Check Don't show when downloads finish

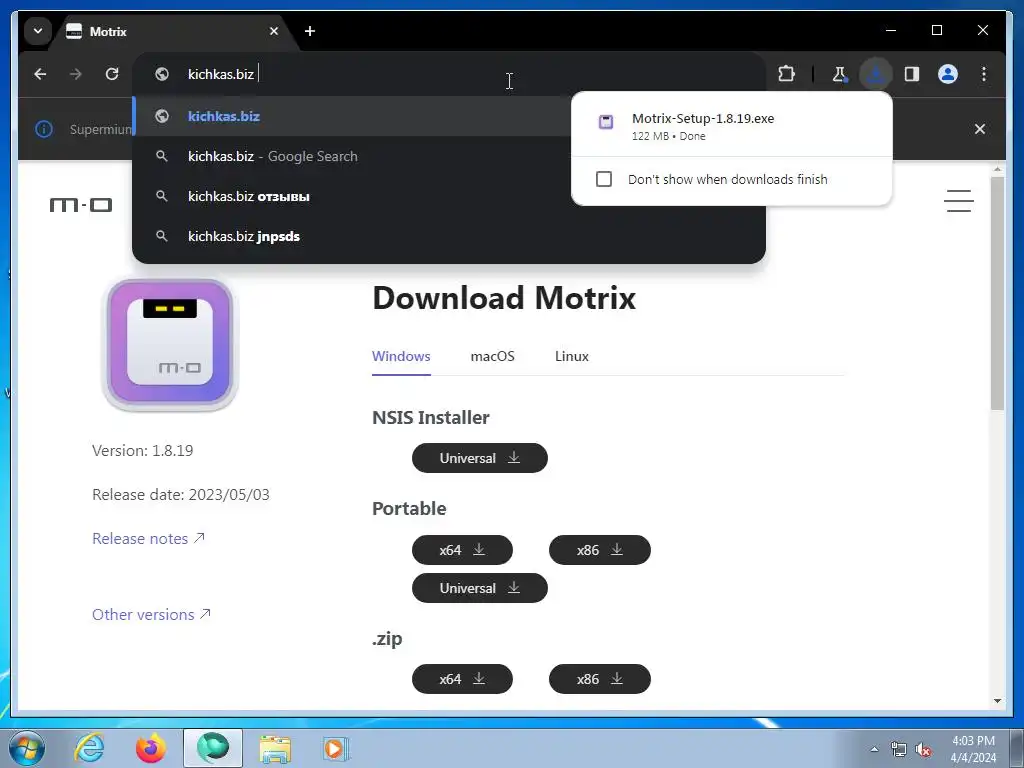click(x=603, y=179)
